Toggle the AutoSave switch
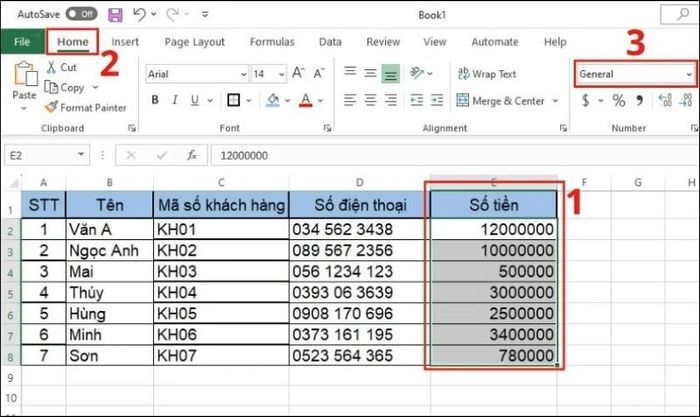 point(81,14)
